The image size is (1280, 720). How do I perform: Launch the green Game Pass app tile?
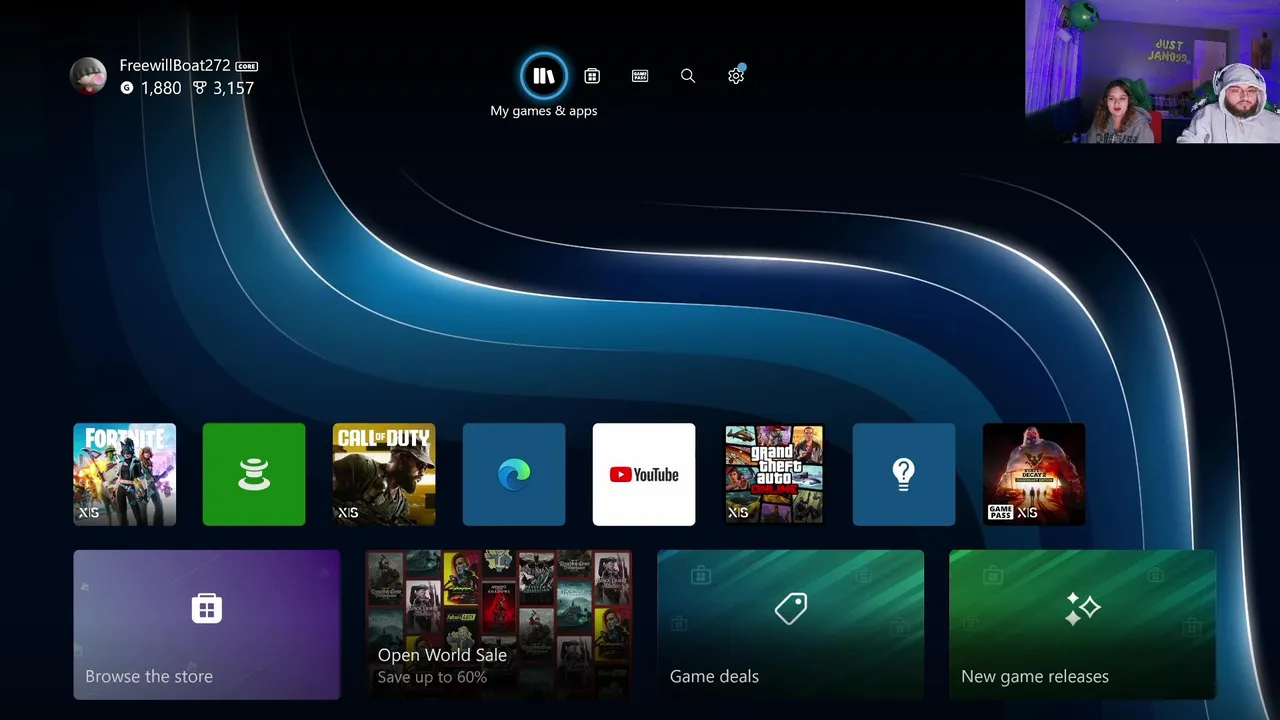[x=254, y=474]
